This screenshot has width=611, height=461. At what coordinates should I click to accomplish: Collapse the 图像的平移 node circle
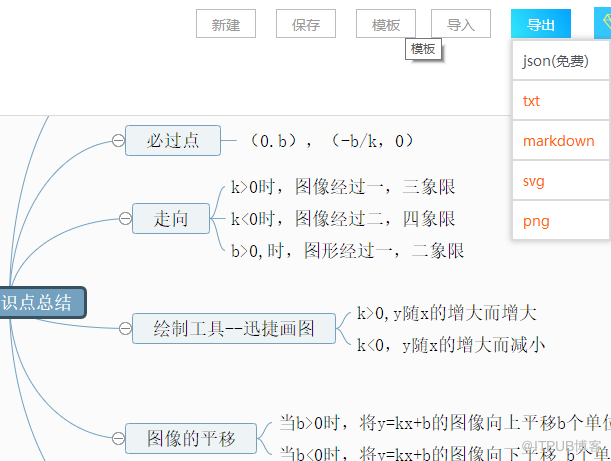(x=118, y=438)
